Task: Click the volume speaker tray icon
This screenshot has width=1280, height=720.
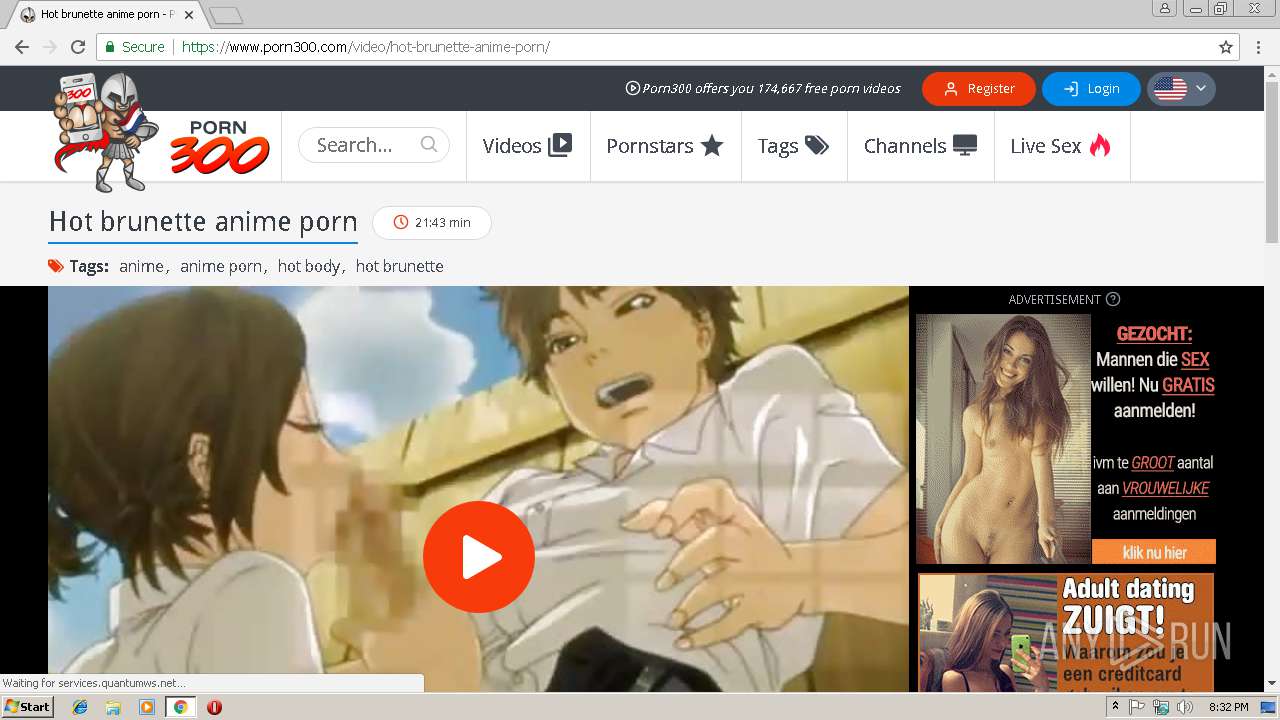Action: [1185, 707]
